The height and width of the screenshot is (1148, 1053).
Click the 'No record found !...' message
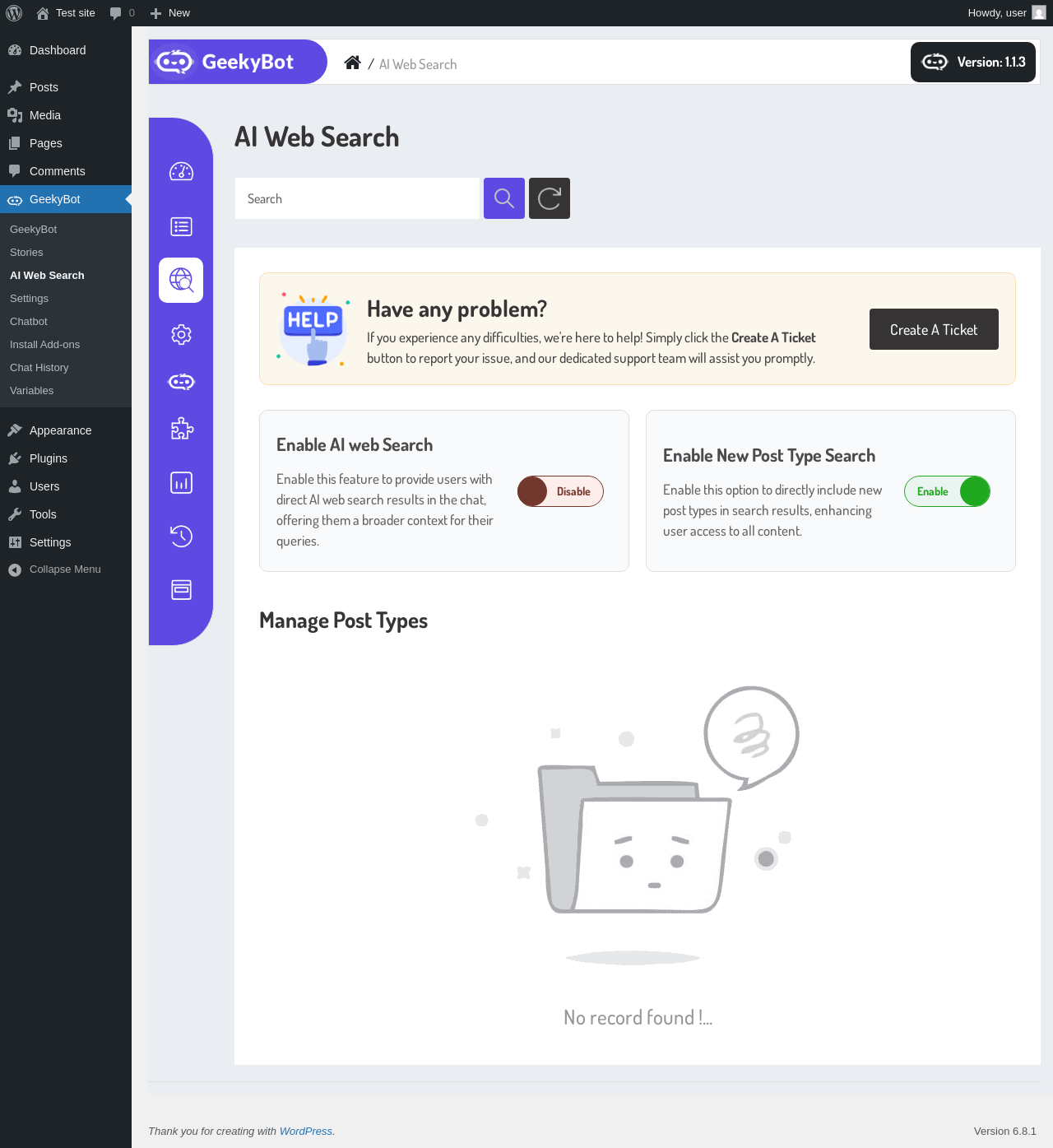[x=638, y=1018]
